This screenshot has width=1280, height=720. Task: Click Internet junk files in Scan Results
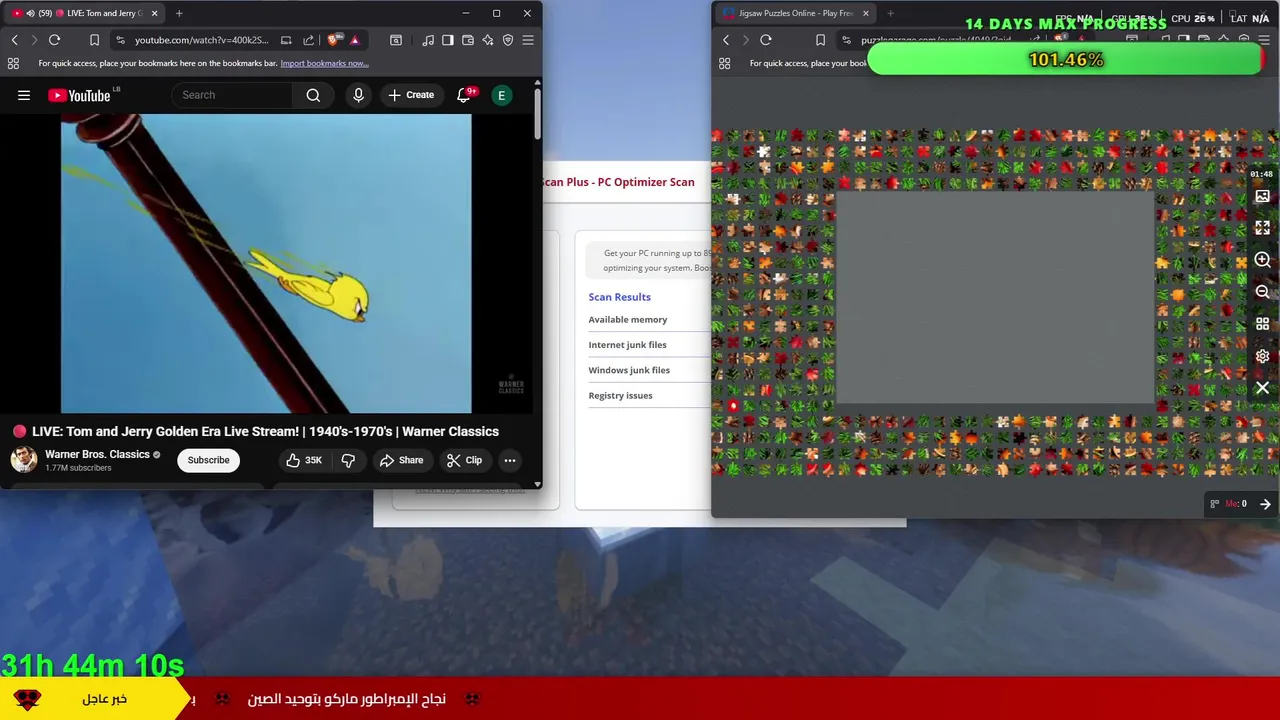click(627, 345)
